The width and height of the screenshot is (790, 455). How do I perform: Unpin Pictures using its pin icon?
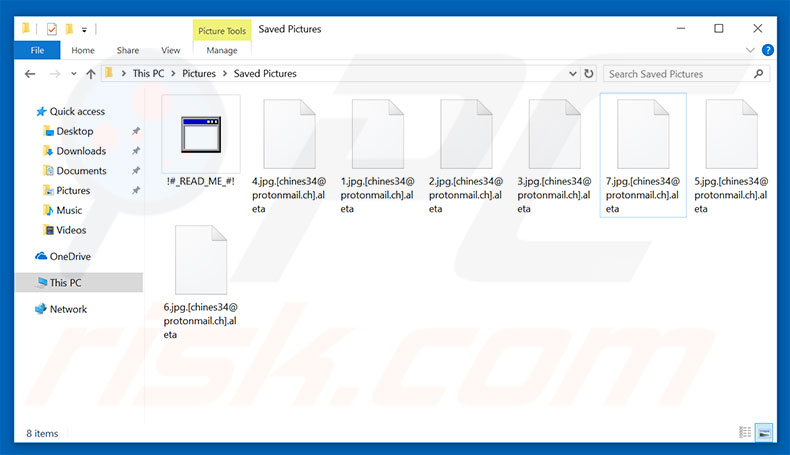click(136, 190)
